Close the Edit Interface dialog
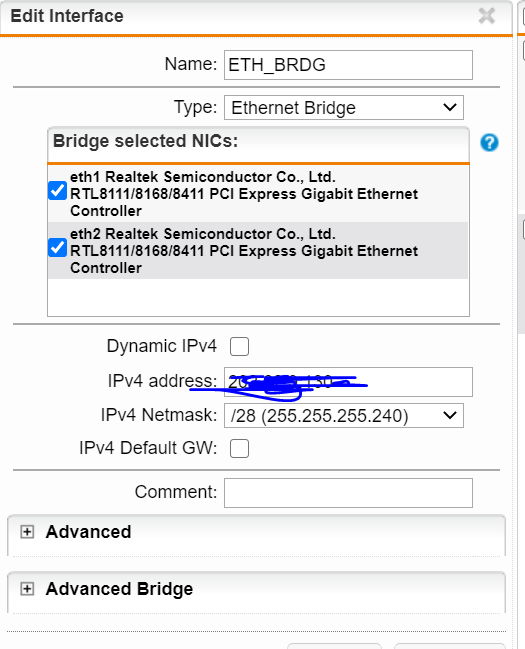This screenshot has height=649, width=525. (x=486, y=16)
